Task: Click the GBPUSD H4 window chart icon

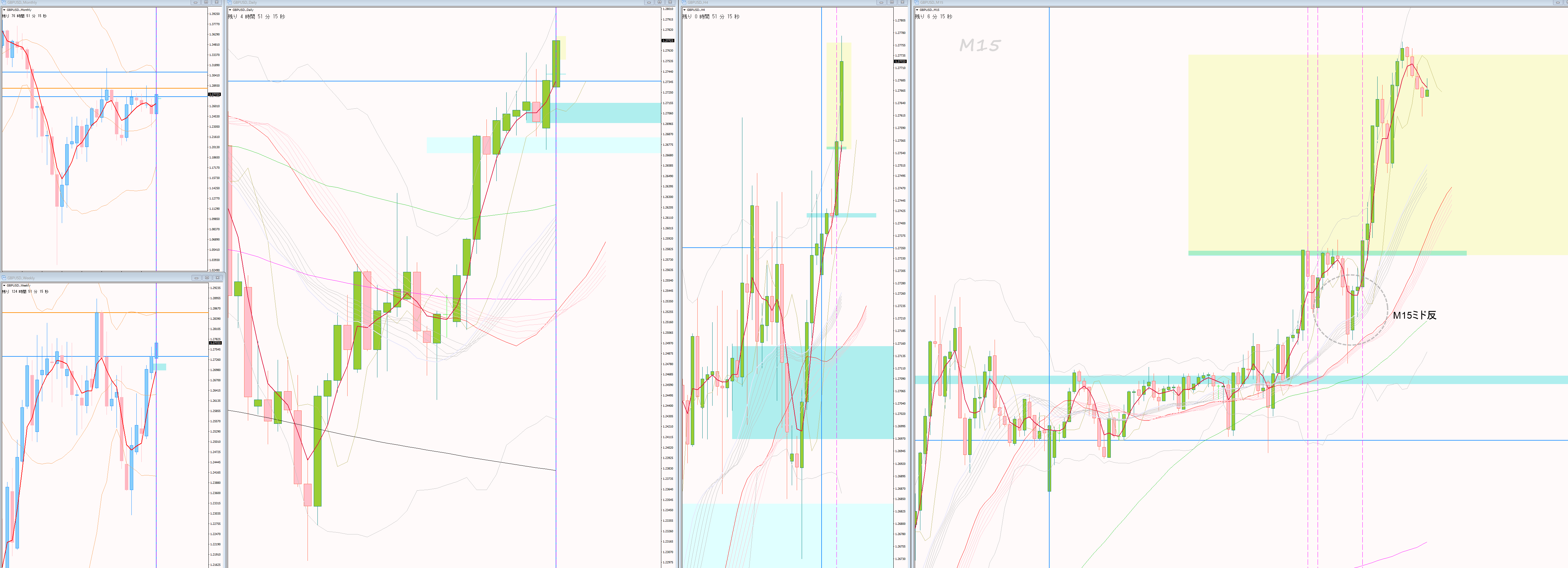Action: coord(684,2)
